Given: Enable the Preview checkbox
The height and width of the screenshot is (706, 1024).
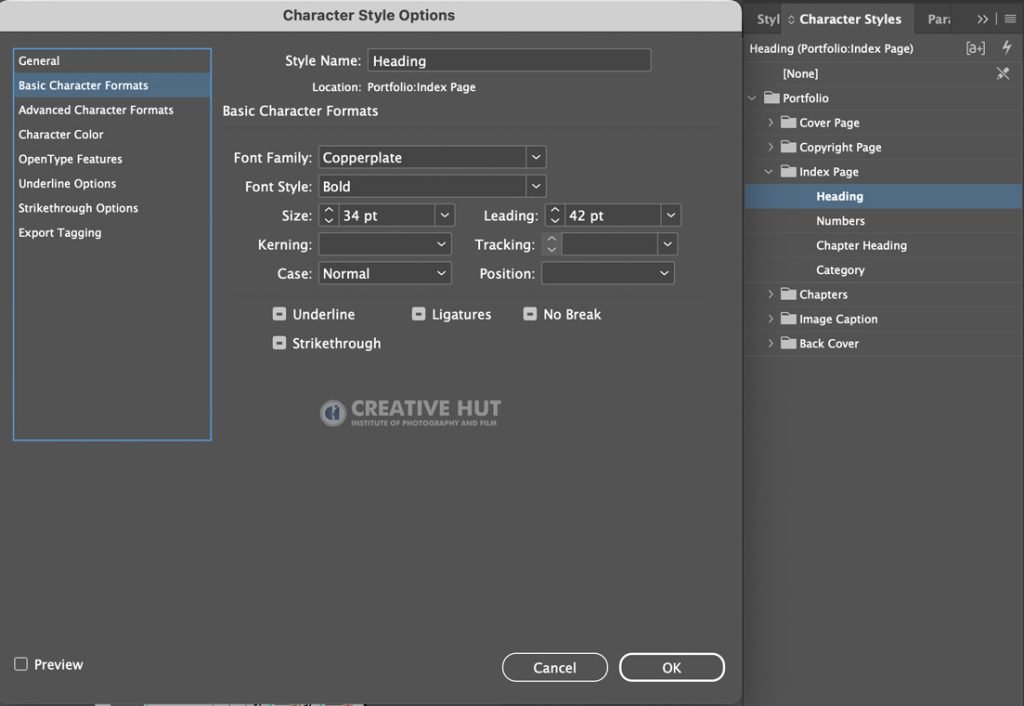Looking at the screenshot, I should tap(21, 664).
